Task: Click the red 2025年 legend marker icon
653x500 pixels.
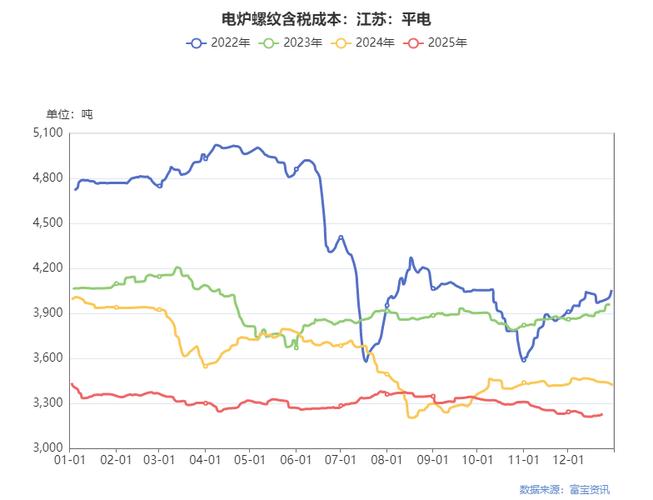Action: [x=414, y=43]
